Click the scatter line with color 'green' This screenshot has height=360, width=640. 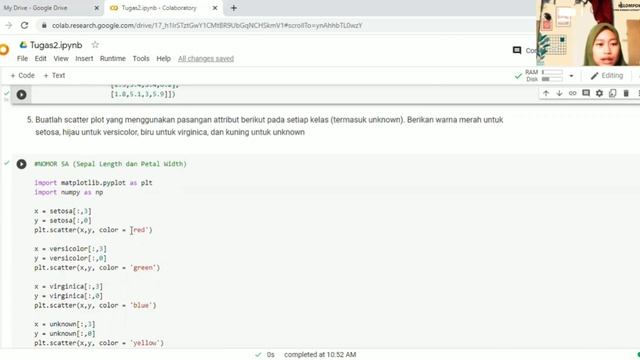tap(97, 268)
